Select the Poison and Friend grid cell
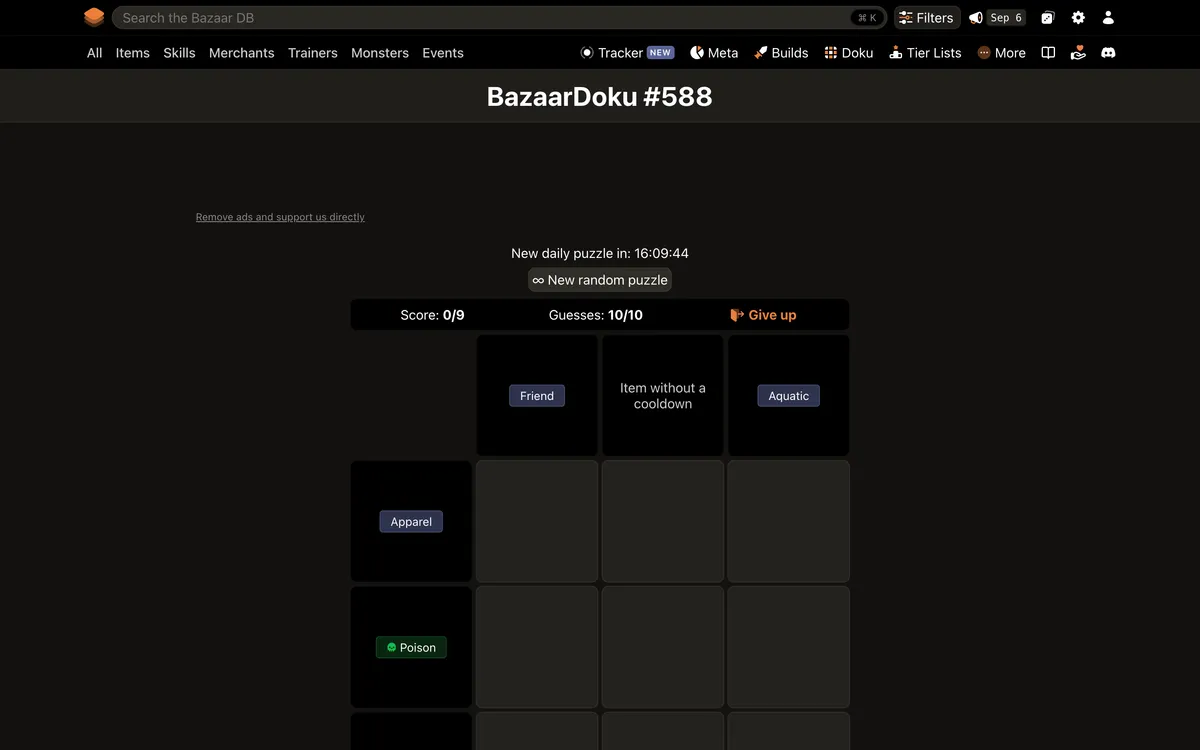The image size is (1200, 750). 537,647
